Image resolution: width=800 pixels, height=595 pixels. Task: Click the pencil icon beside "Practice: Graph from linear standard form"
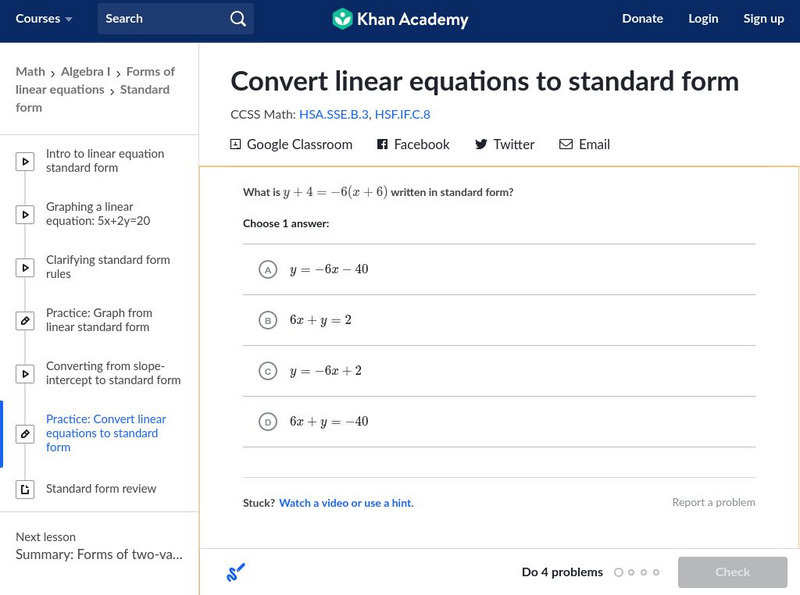click(24, 319)
